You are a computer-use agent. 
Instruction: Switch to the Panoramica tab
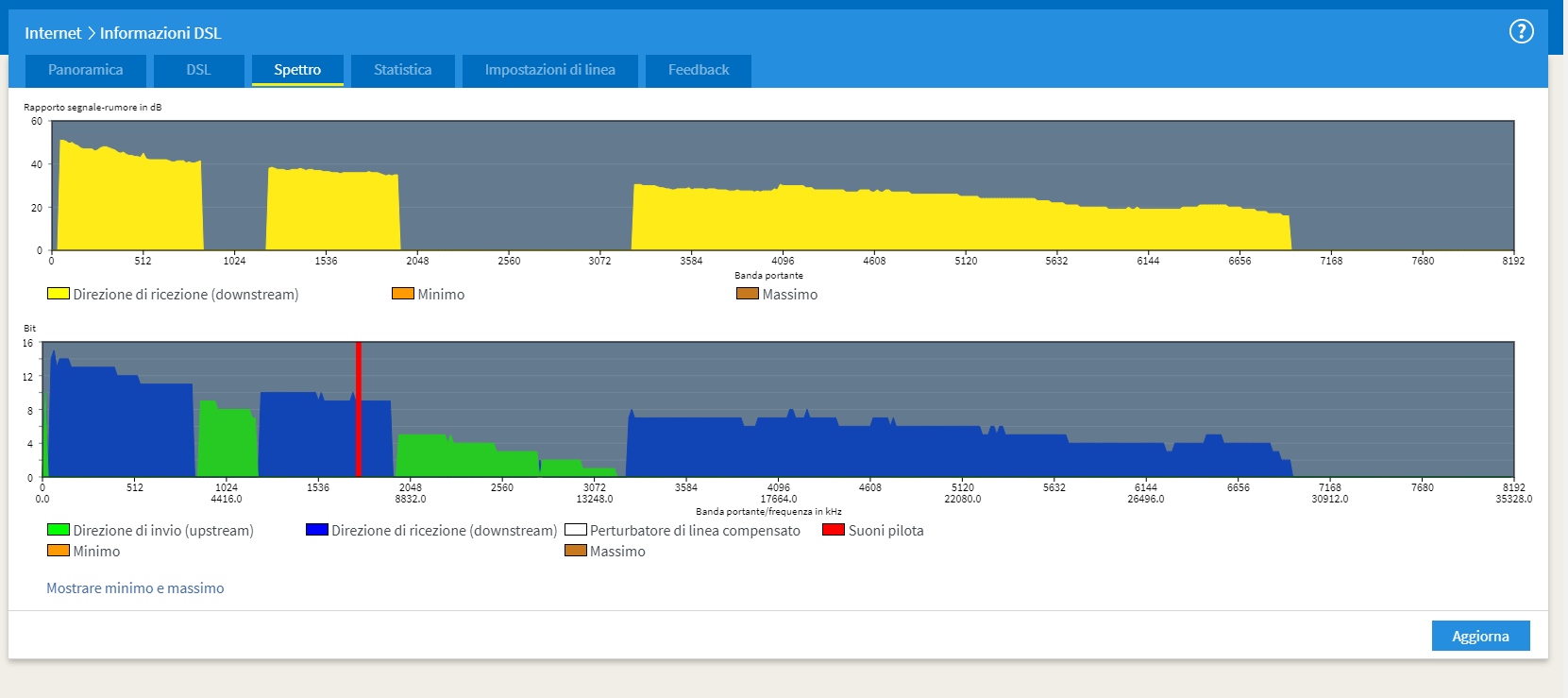tap(86, 70)
